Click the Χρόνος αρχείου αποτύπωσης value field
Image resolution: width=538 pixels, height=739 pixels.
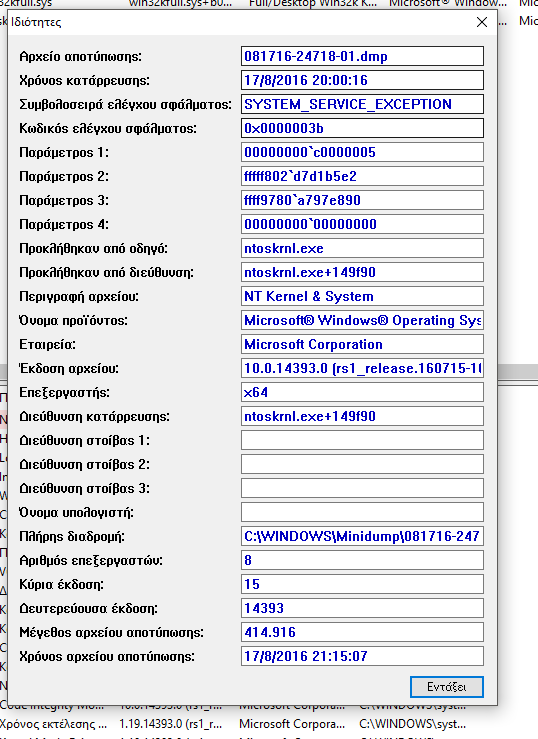(x=362, y=657)
